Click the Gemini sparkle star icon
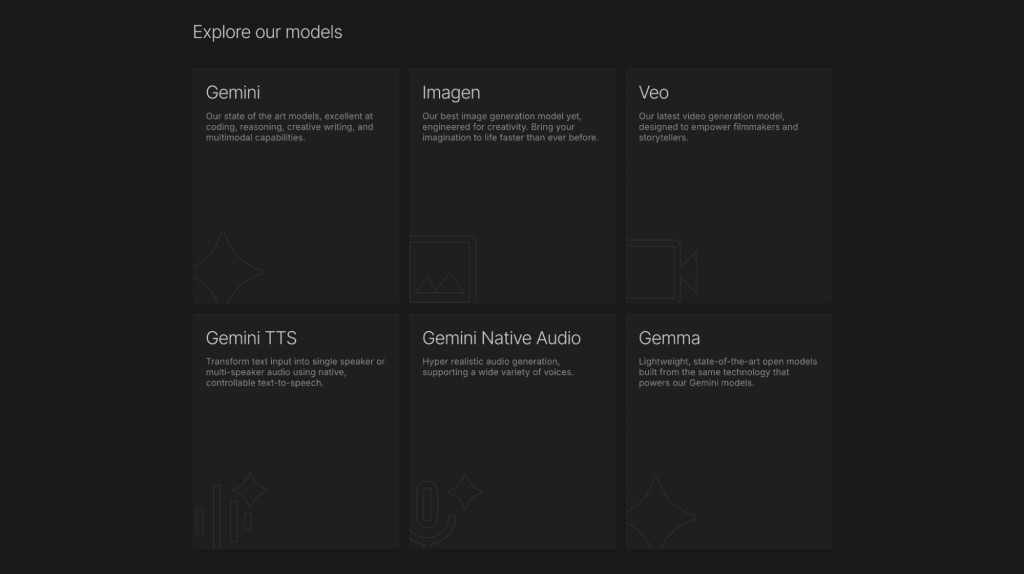The height and width of the screenshot is (574, 1024). pyautogui.click(x=227, y=268)
